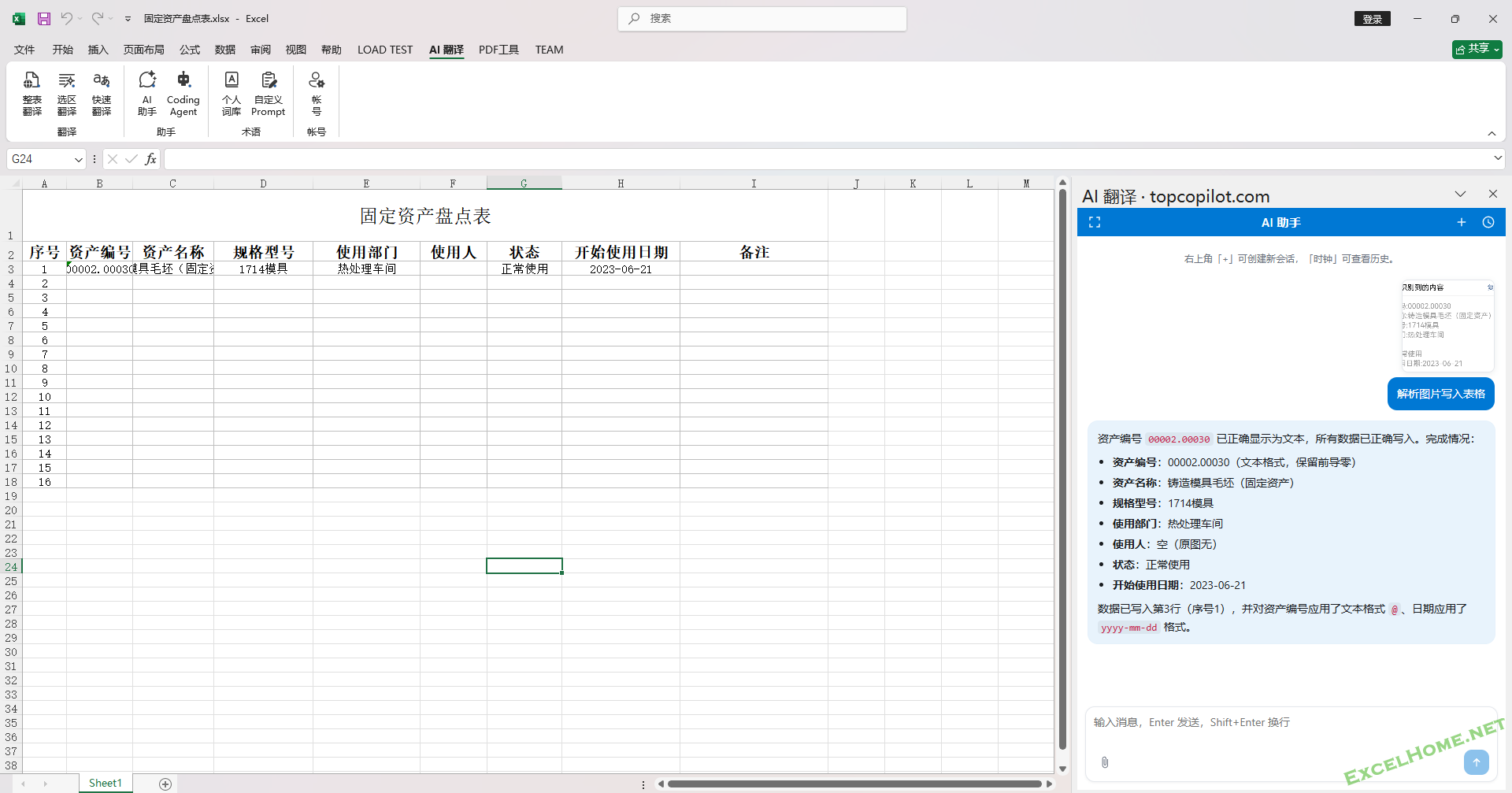
Task: Collapse the ribbon with the chevron
Action: (x=1492, y=133)
